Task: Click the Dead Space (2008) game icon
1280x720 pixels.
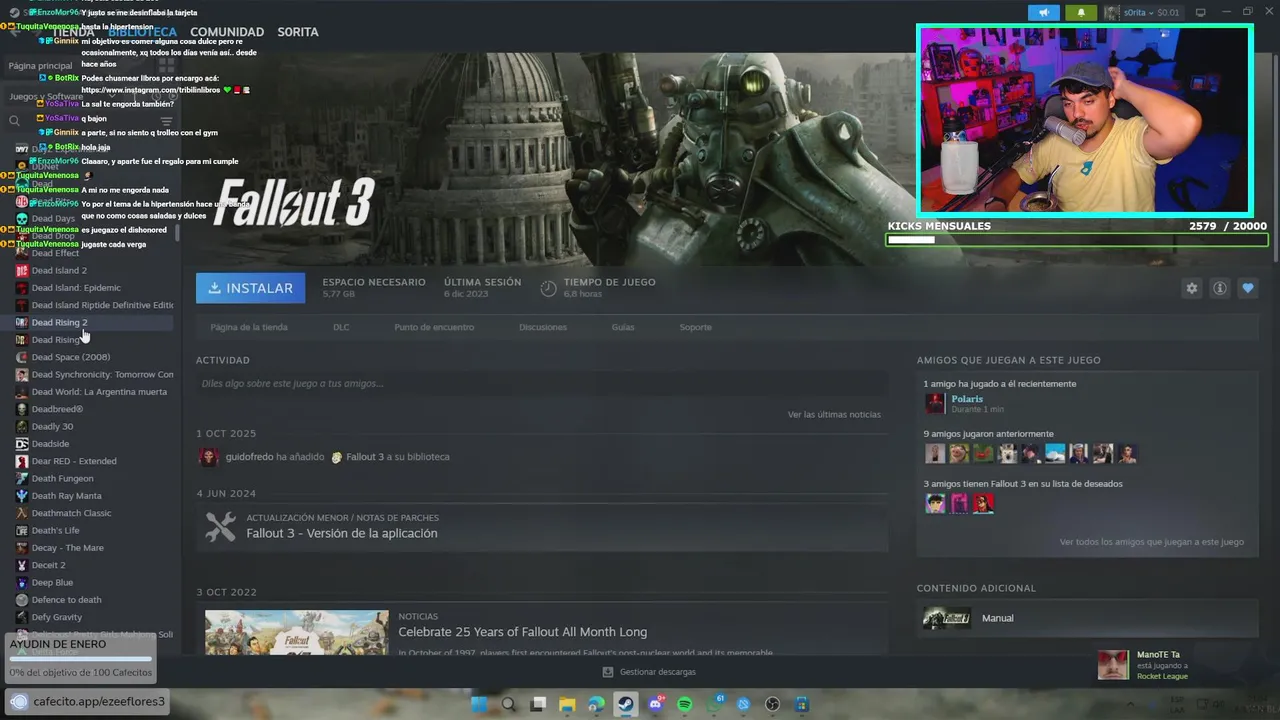Action: pyautogui.click(x=22, y=357)
